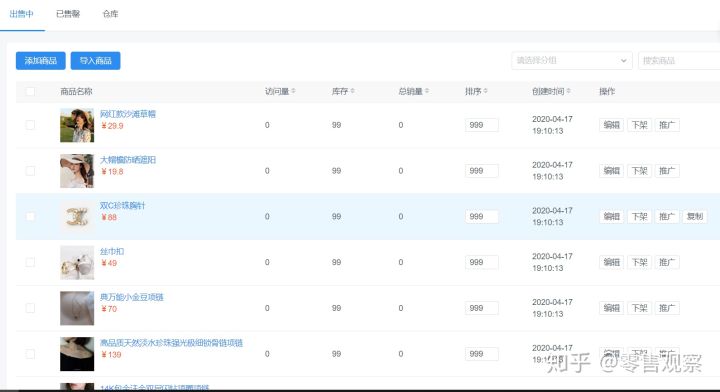Open the 大帽檐防晒遮阳 product link

[128, 160]
